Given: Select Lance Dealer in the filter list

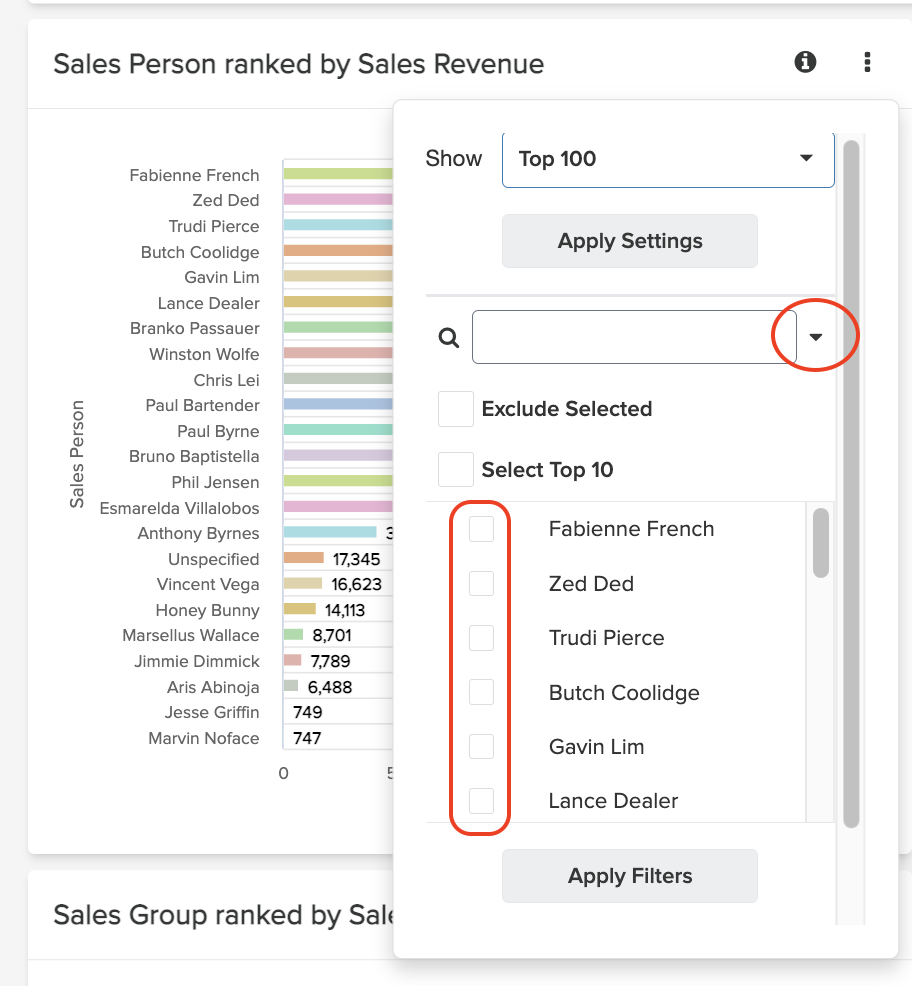Looking at the screenshot, I should [613, 800].
